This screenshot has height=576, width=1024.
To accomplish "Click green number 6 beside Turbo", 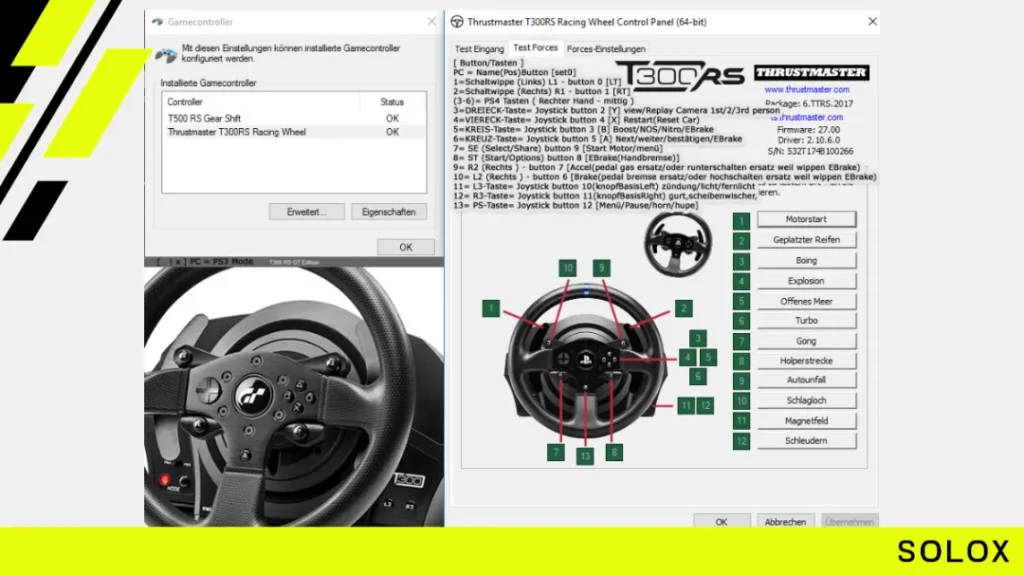I will pyautogui.click(x=741, y=321).
